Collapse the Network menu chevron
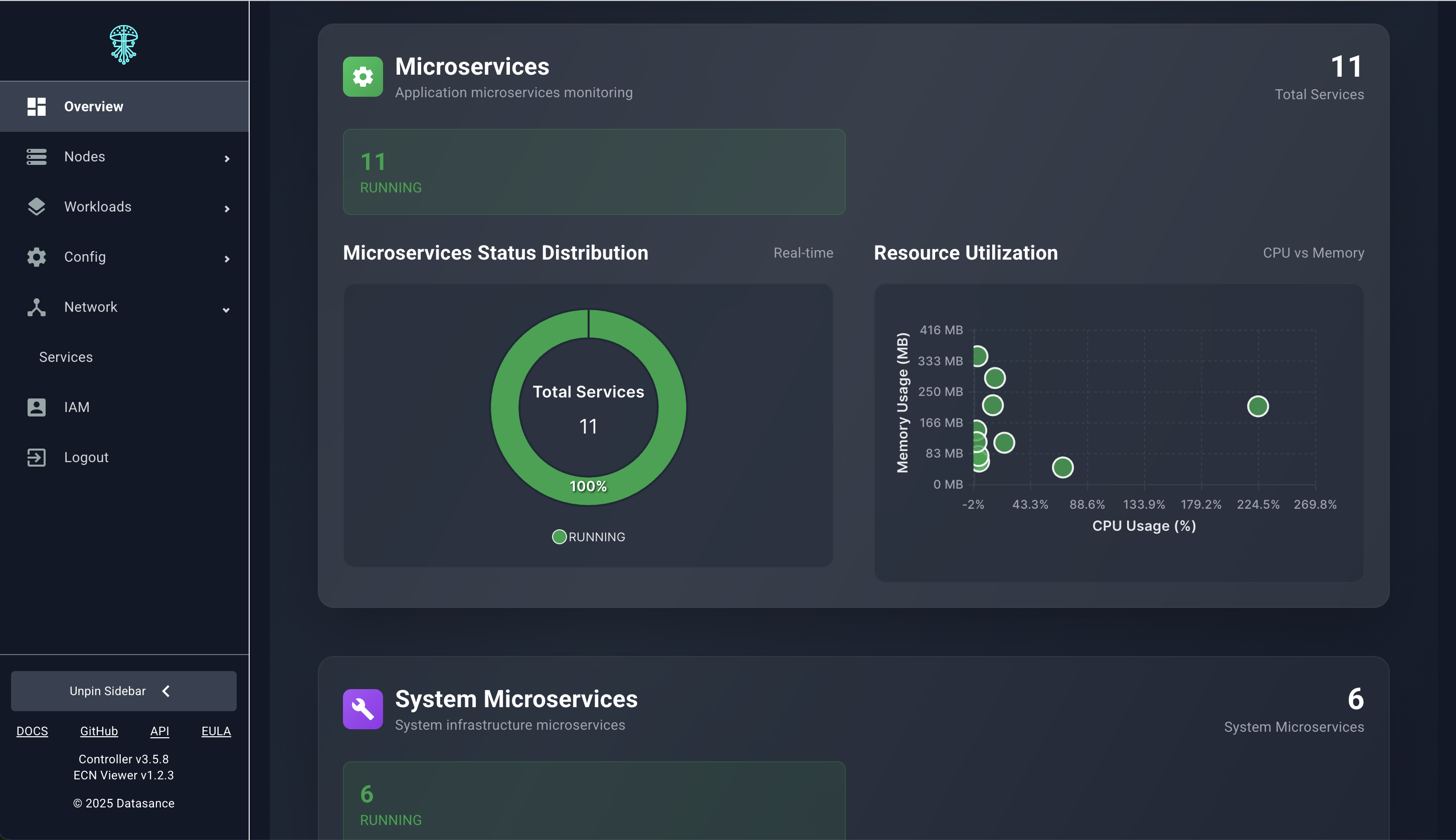This screenshot has height=840, width=1456. click(226, 309)
